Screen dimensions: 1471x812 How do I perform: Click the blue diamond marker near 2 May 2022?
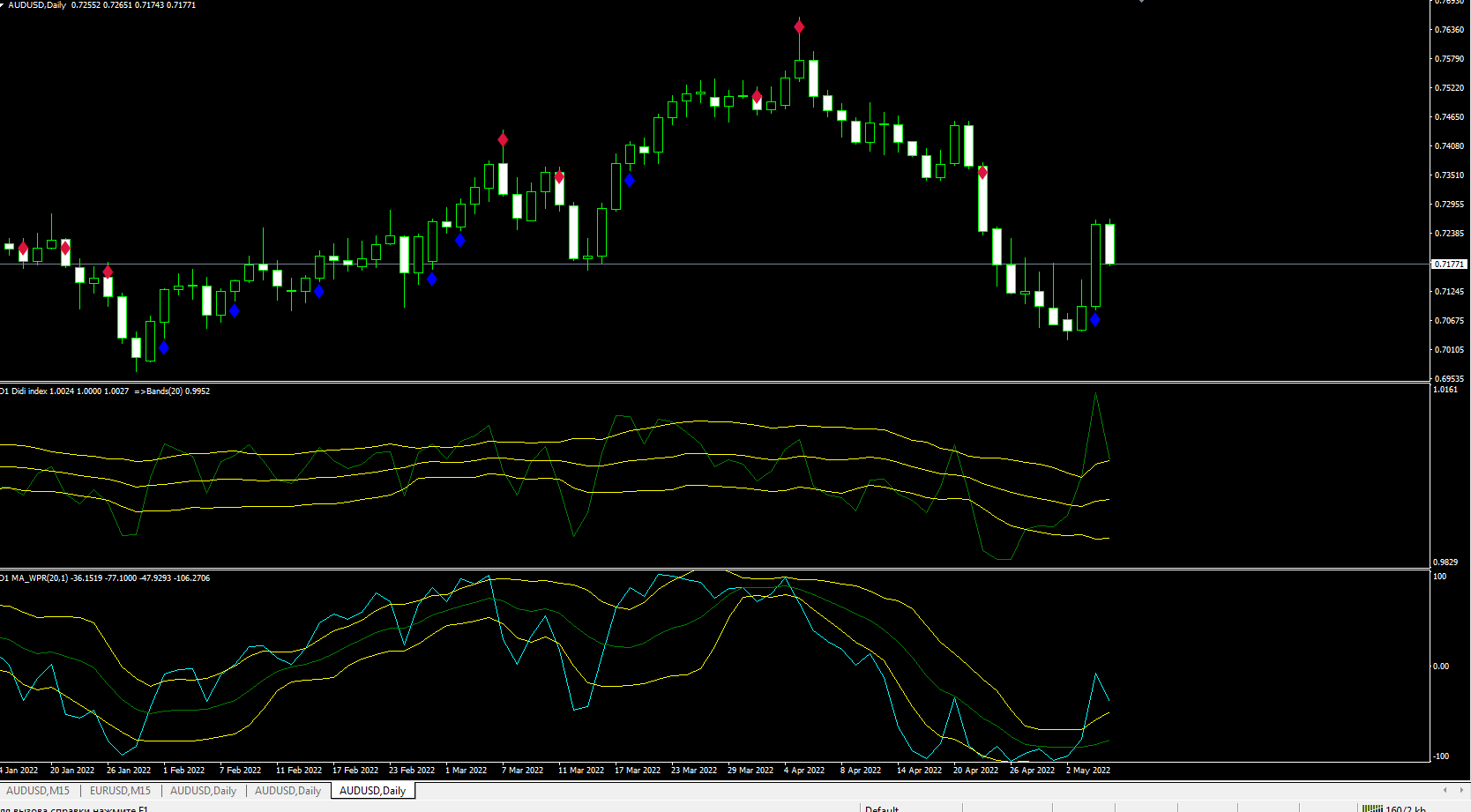click(1095, 320)
